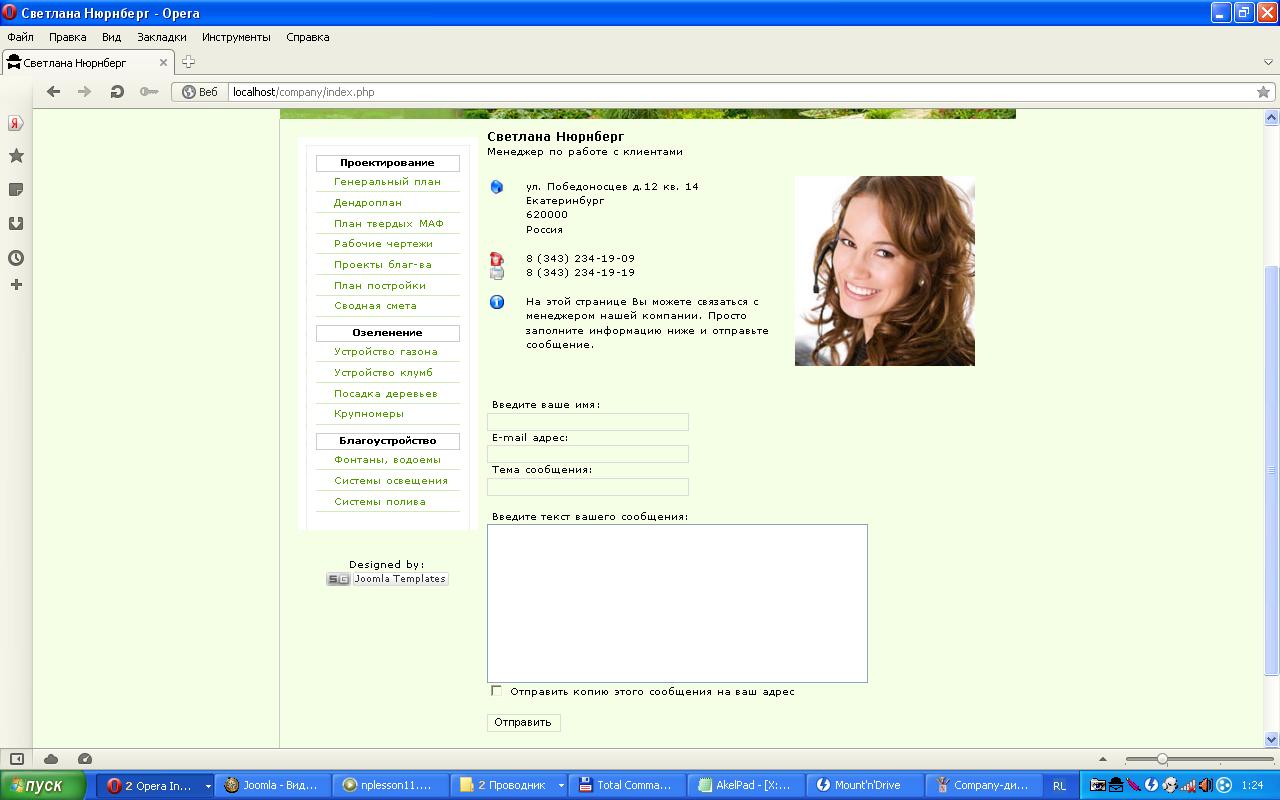1280x800 pixels.
Task: Open Устройство газона link
Action: coord(386,352)
